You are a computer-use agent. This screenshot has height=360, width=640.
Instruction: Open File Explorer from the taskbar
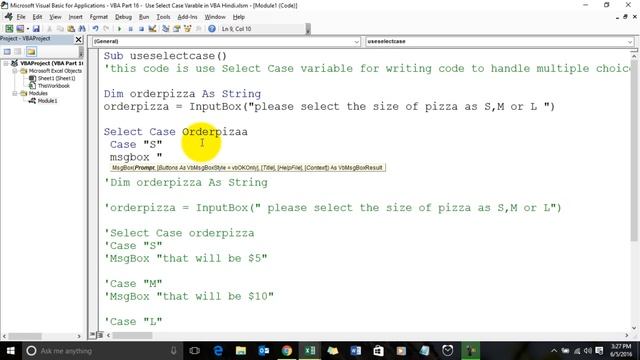click(x=241, y=351)
